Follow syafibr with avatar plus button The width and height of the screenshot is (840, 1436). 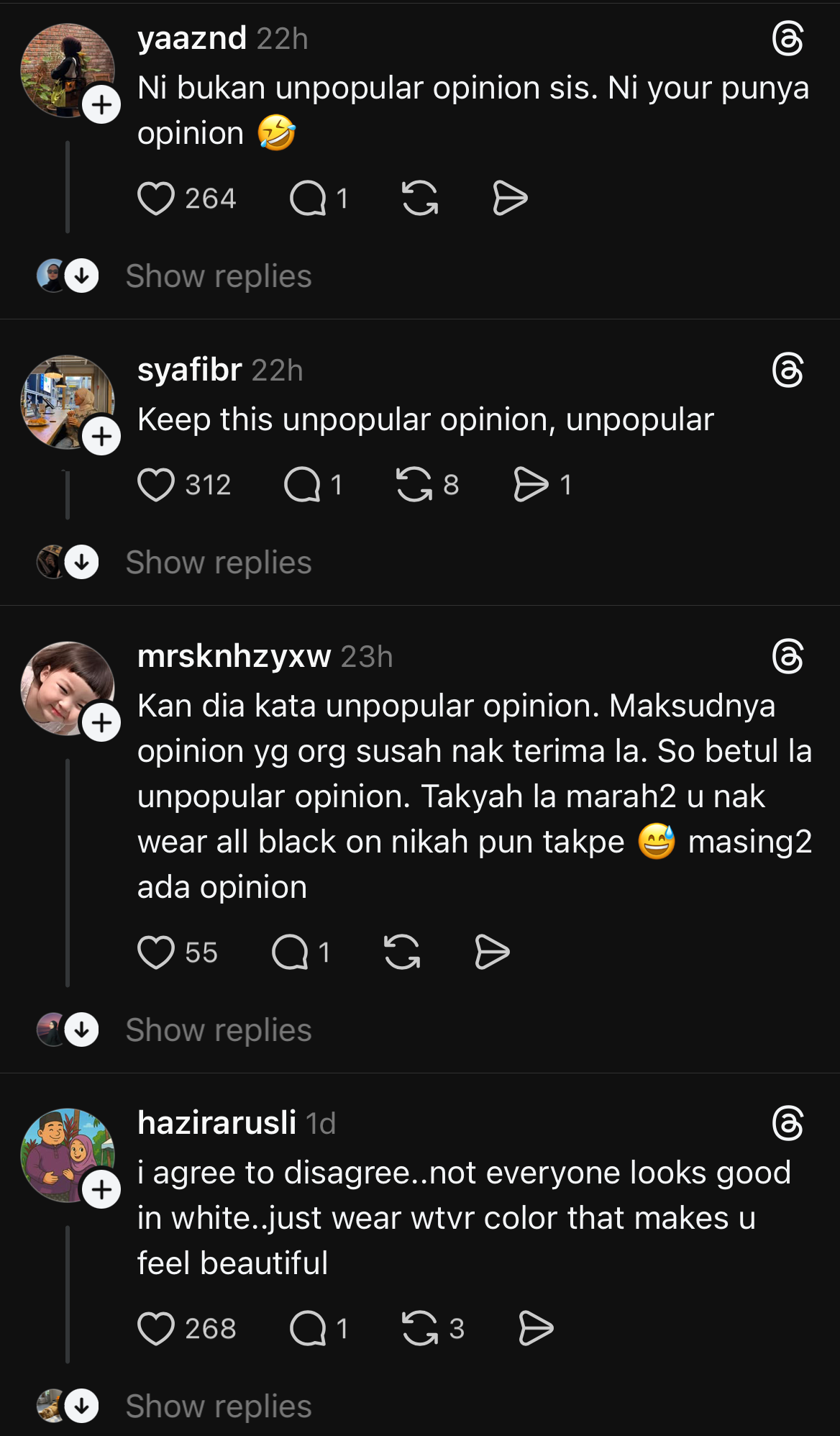[101, 436]
